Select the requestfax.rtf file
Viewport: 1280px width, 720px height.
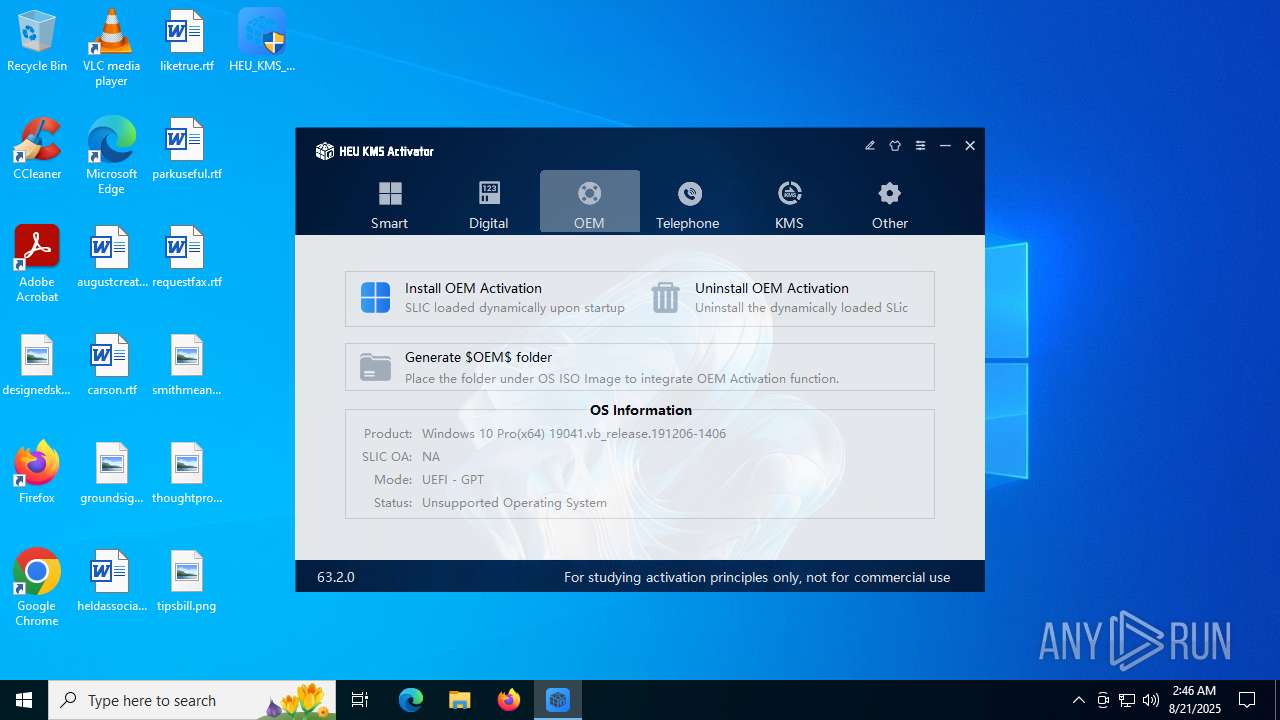186,258
